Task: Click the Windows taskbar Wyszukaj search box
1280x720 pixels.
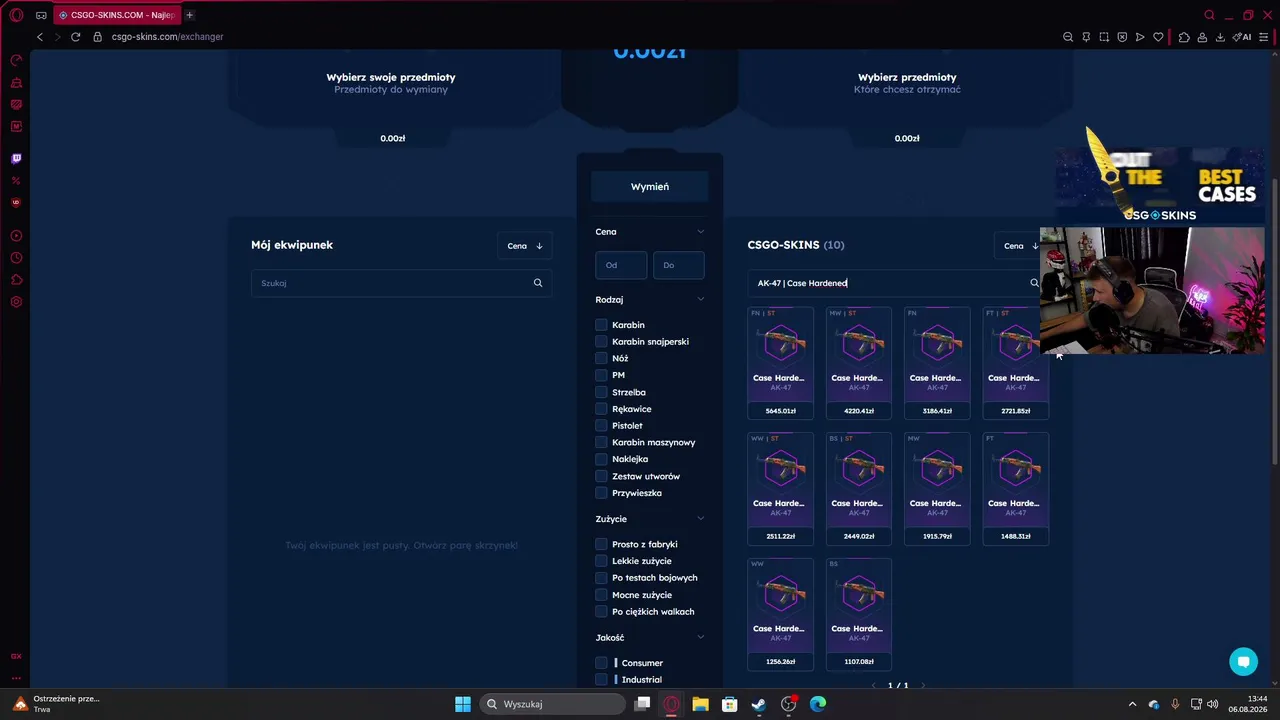Action: [x=552, y=704]
